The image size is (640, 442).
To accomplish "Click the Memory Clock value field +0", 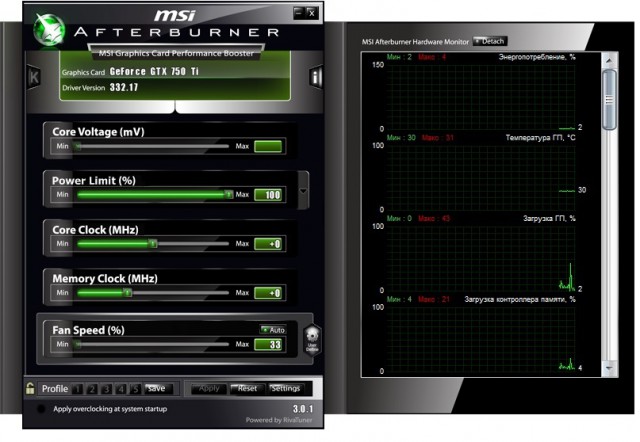I will (x=268, y=293).
